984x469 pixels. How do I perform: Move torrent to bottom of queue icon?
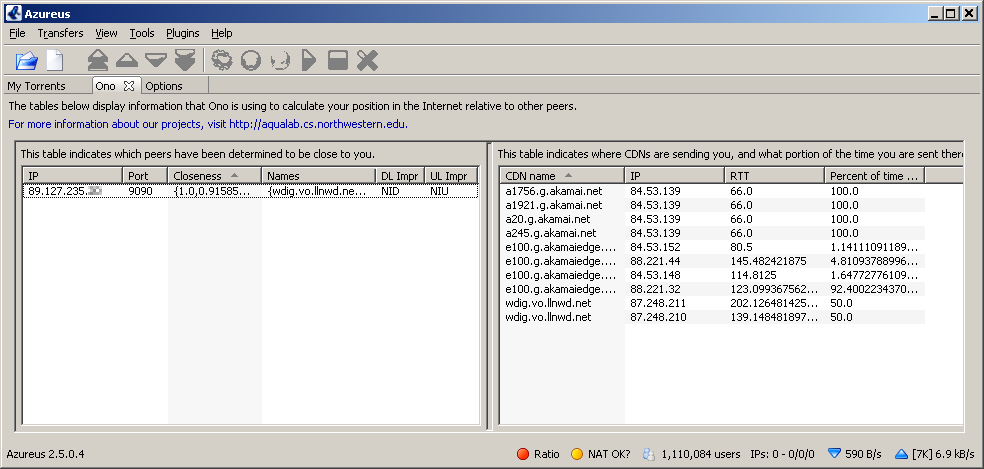click(x=184, y=60)
